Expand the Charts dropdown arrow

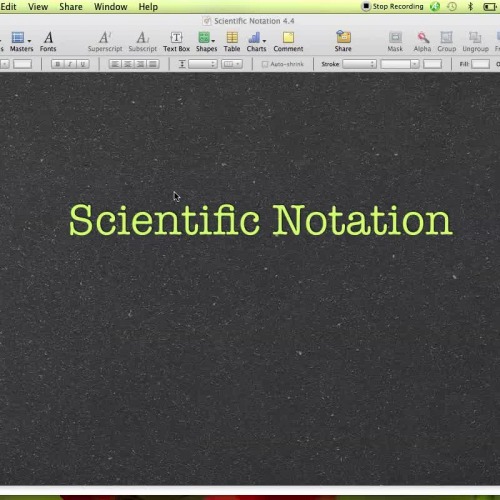pyautogui.click(x=264, y=41)
